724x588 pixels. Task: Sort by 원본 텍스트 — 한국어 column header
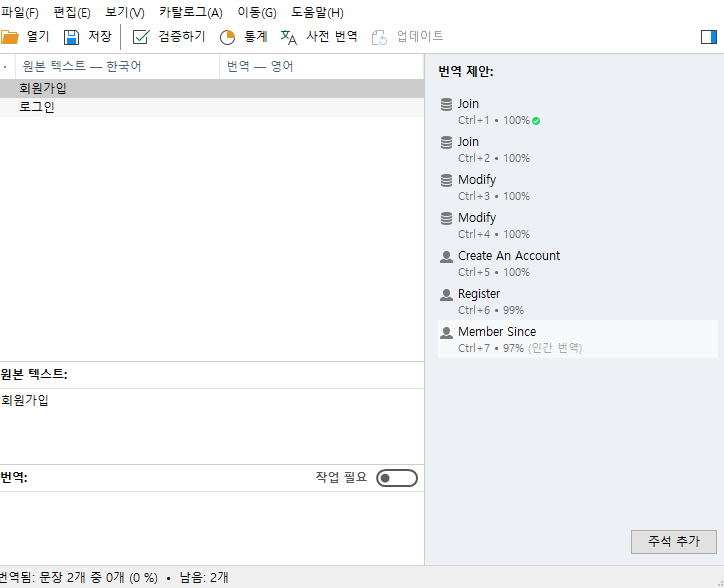click(82, 66)
